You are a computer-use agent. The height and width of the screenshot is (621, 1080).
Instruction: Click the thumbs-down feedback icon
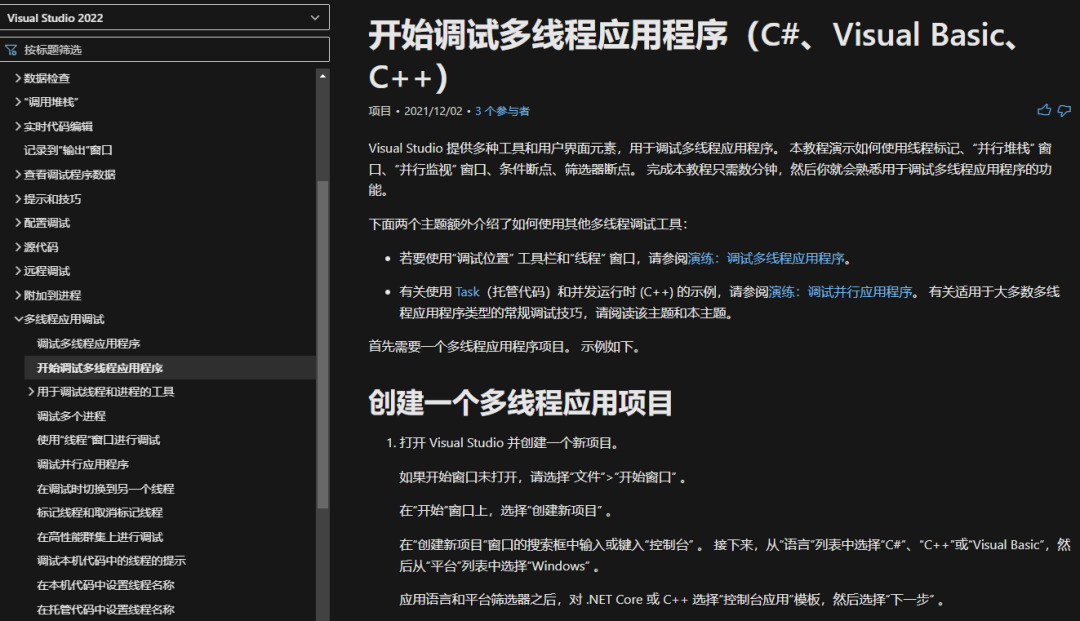pos(1064,110)
